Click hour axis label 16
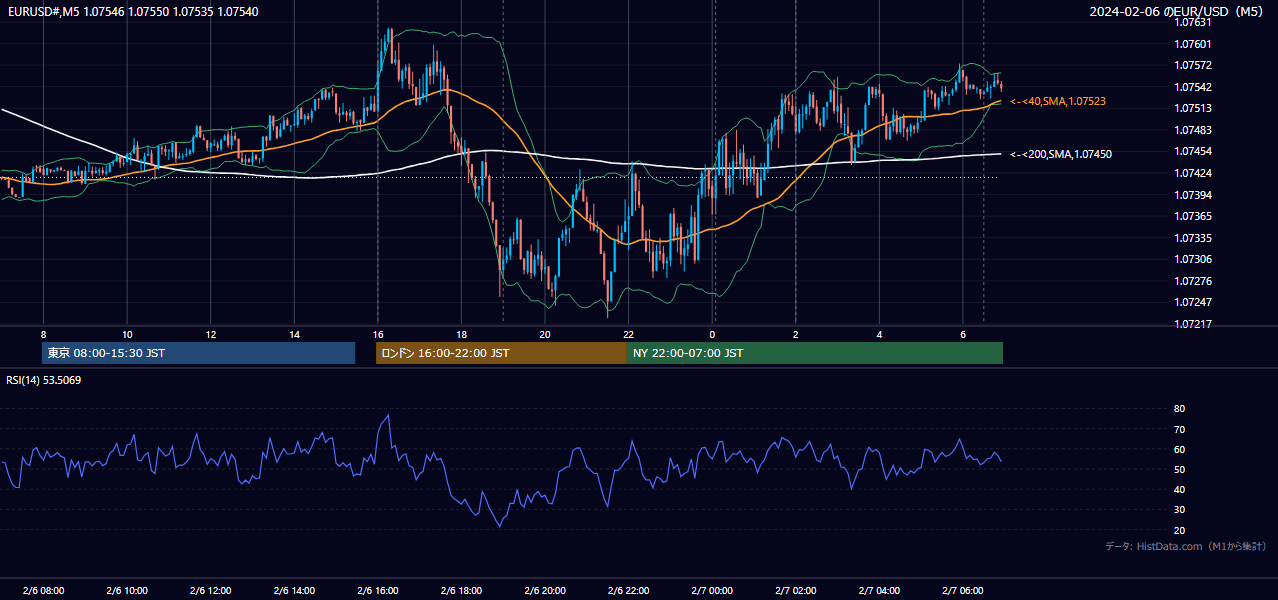 (x=377, y=334)
